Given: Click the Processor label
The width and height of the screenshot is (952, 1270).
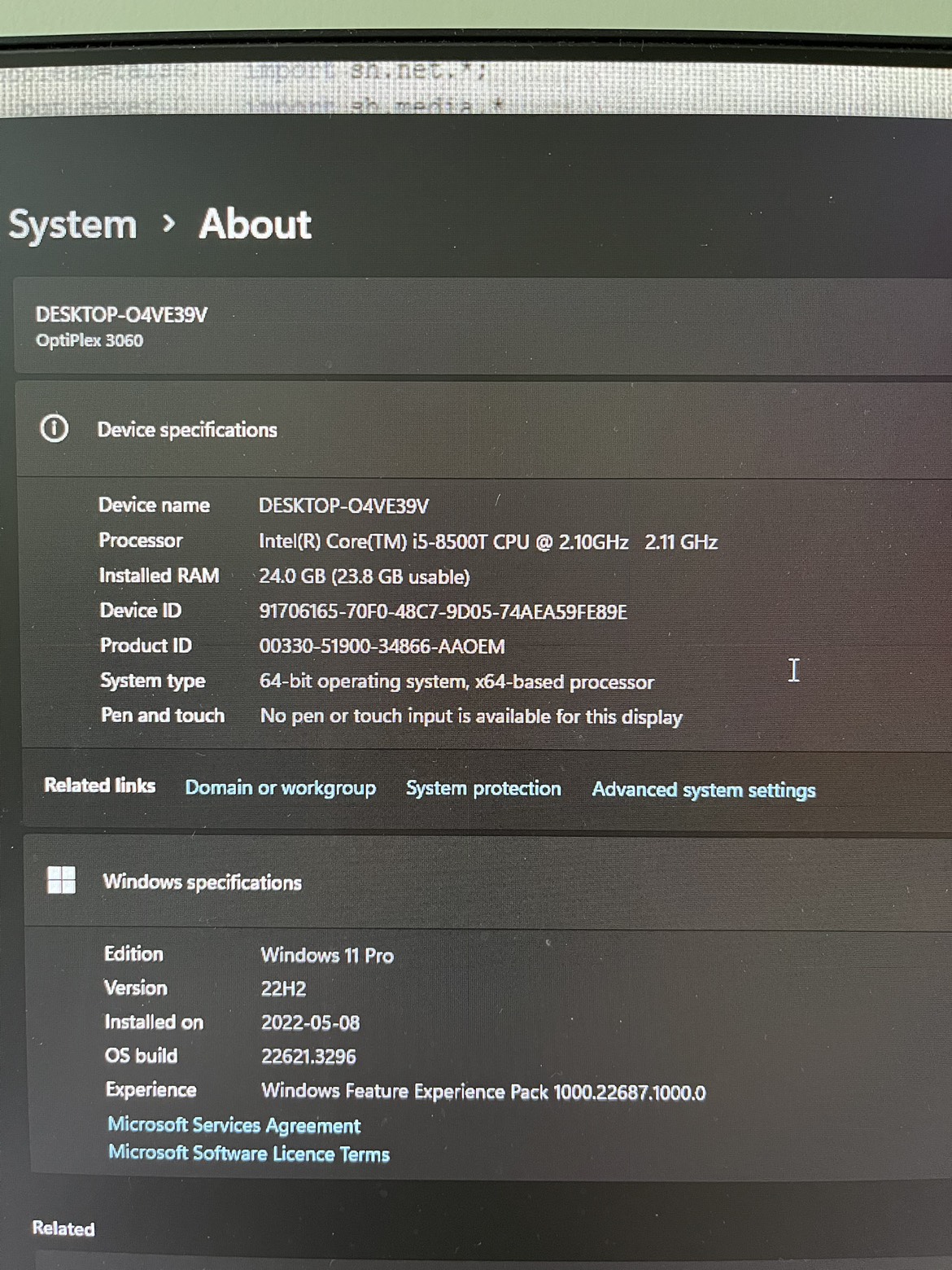Looking at the screenshot, I should click(141, 541).
